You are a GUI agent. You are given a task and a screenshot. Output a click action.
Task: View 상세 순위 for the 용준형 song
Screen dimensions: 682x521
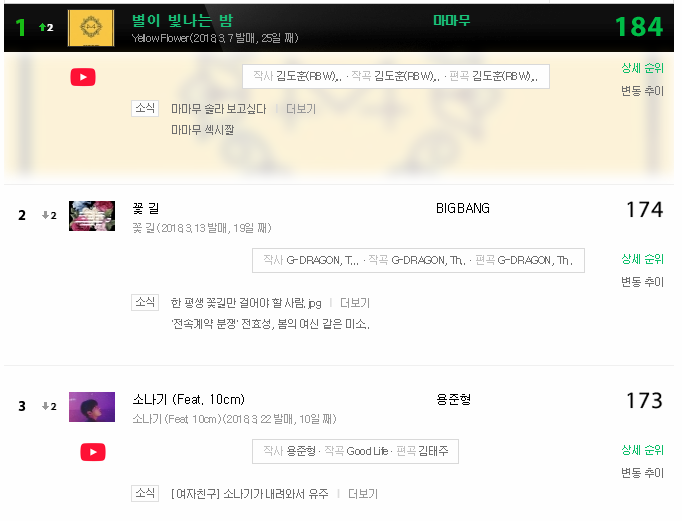[x=642, y=450]
